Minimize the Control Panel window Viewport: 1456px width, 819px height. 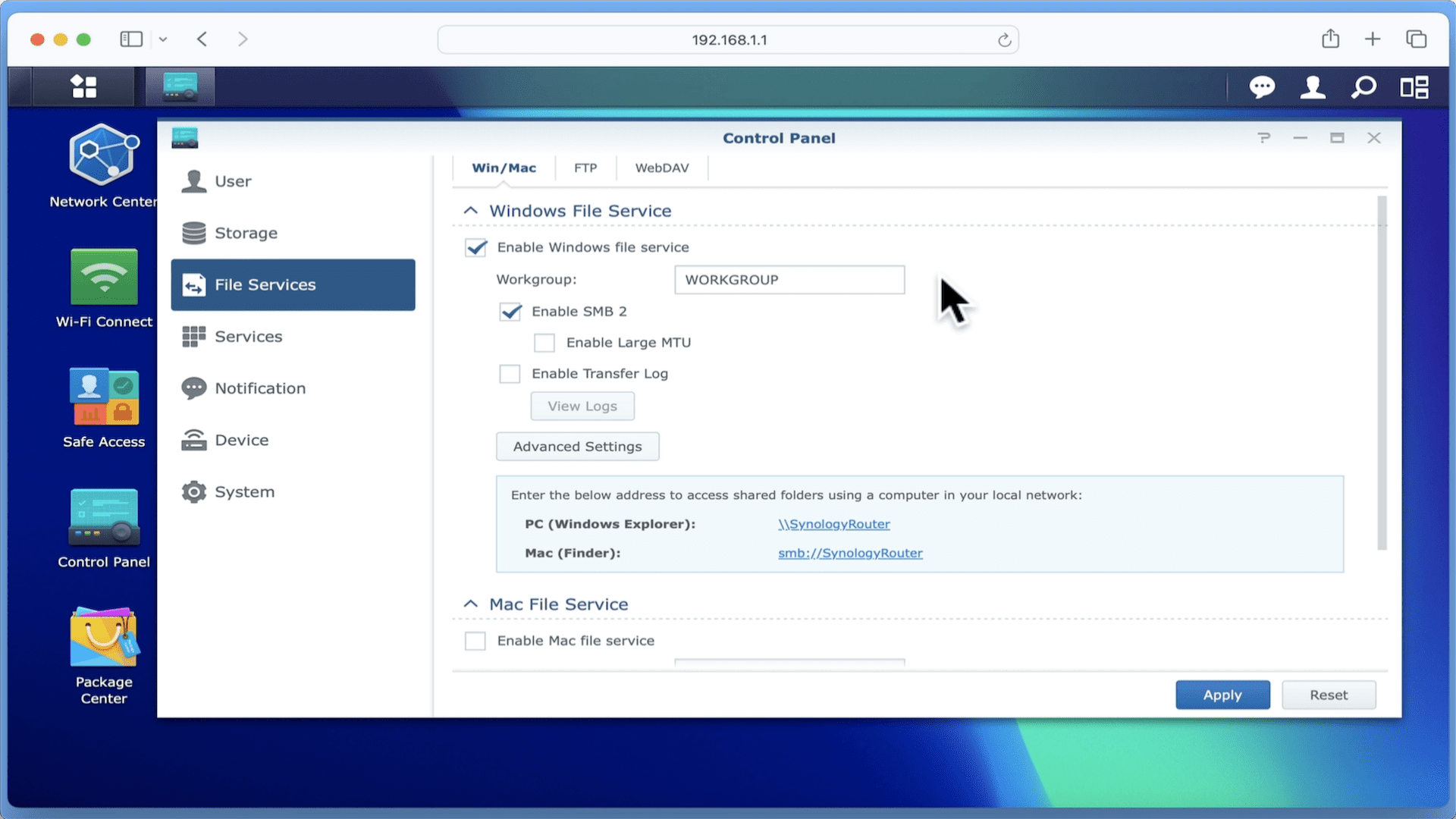[1300, 138]
